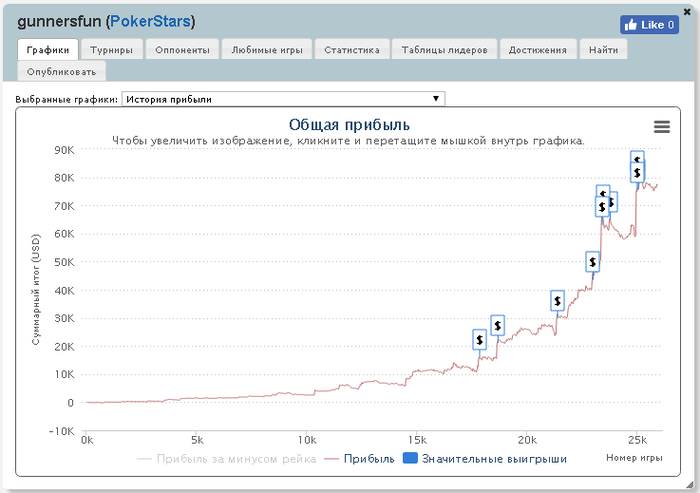
Task: Open the Оппоненты tab
Action: point(182,50)
